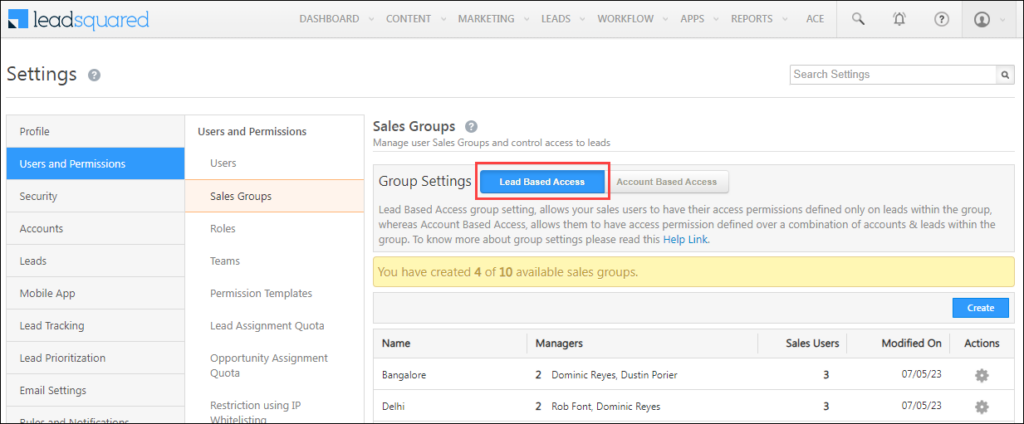This screenshot has height=424, width=1024.
Task: Select Users and Permissions in left sidebar
Action: click(x=96, y=164)
